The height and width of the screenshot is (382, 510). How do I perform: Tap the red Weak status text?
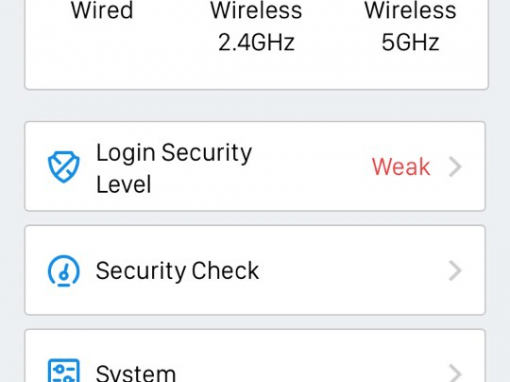(x=401, y=167)
